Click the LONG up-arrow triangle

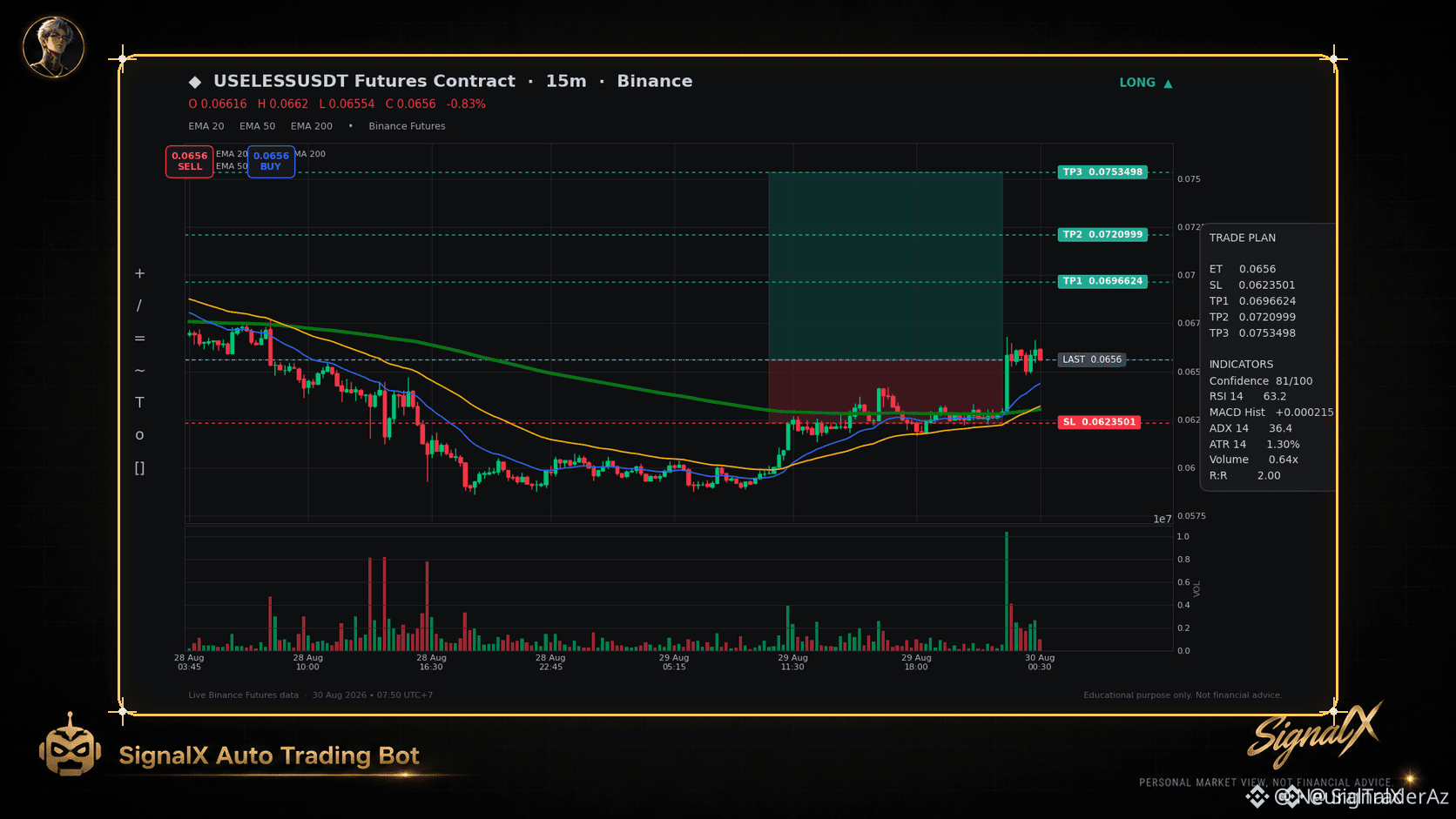point(1168,84)
